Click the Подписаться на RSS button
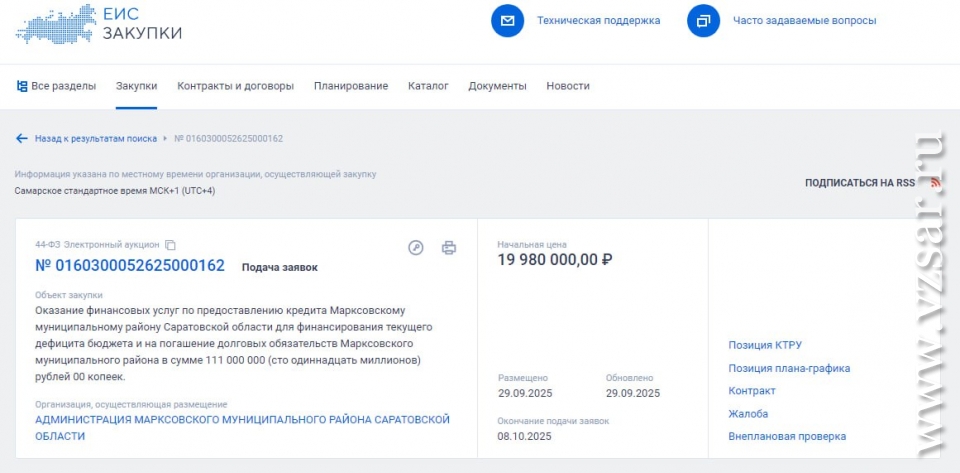 click(x=860, y=183)
